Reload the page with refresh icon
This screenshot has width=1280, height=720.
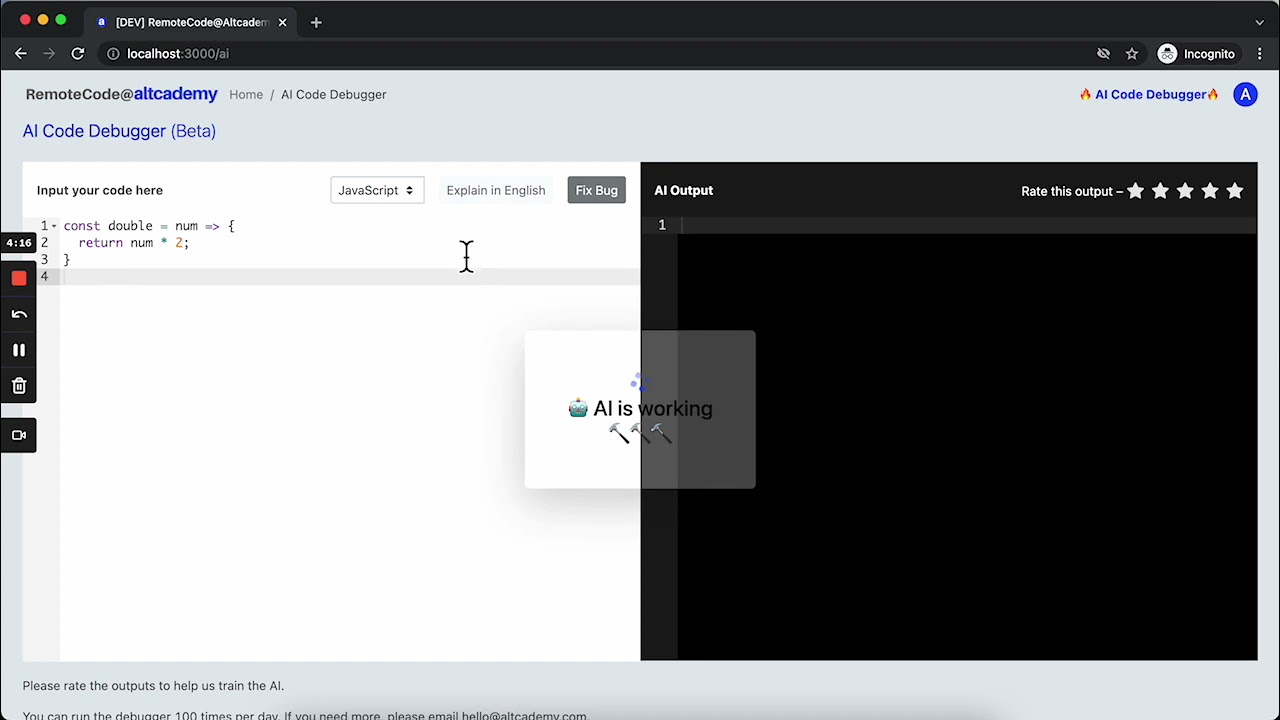77,54
